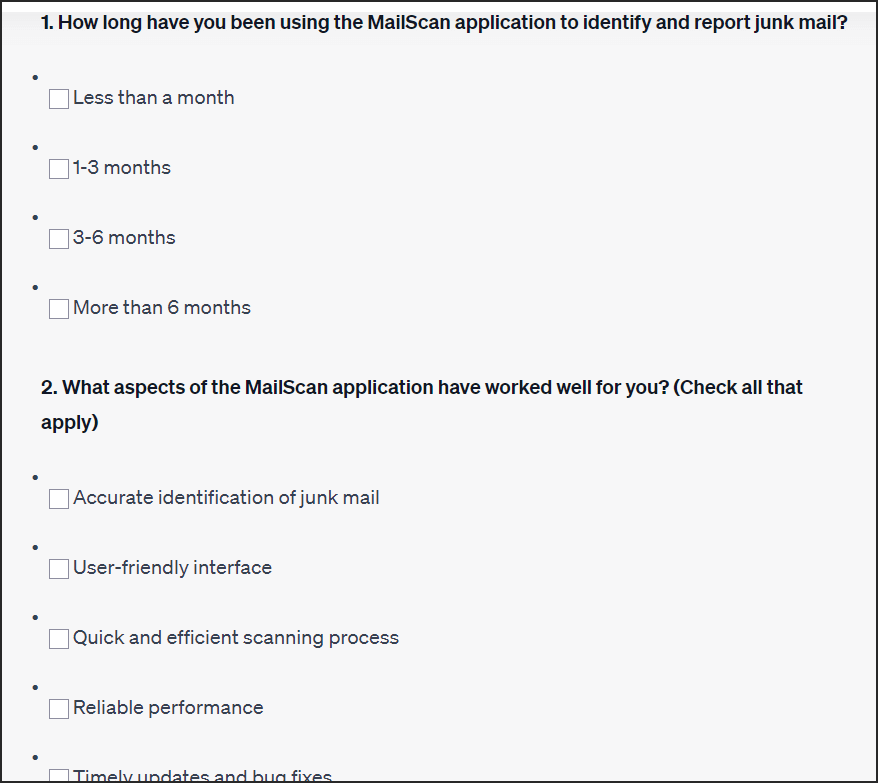Tick the checkbox beside 'Less than a month'
The height and width of the screenshot is (783, 878).
point(59,99)
